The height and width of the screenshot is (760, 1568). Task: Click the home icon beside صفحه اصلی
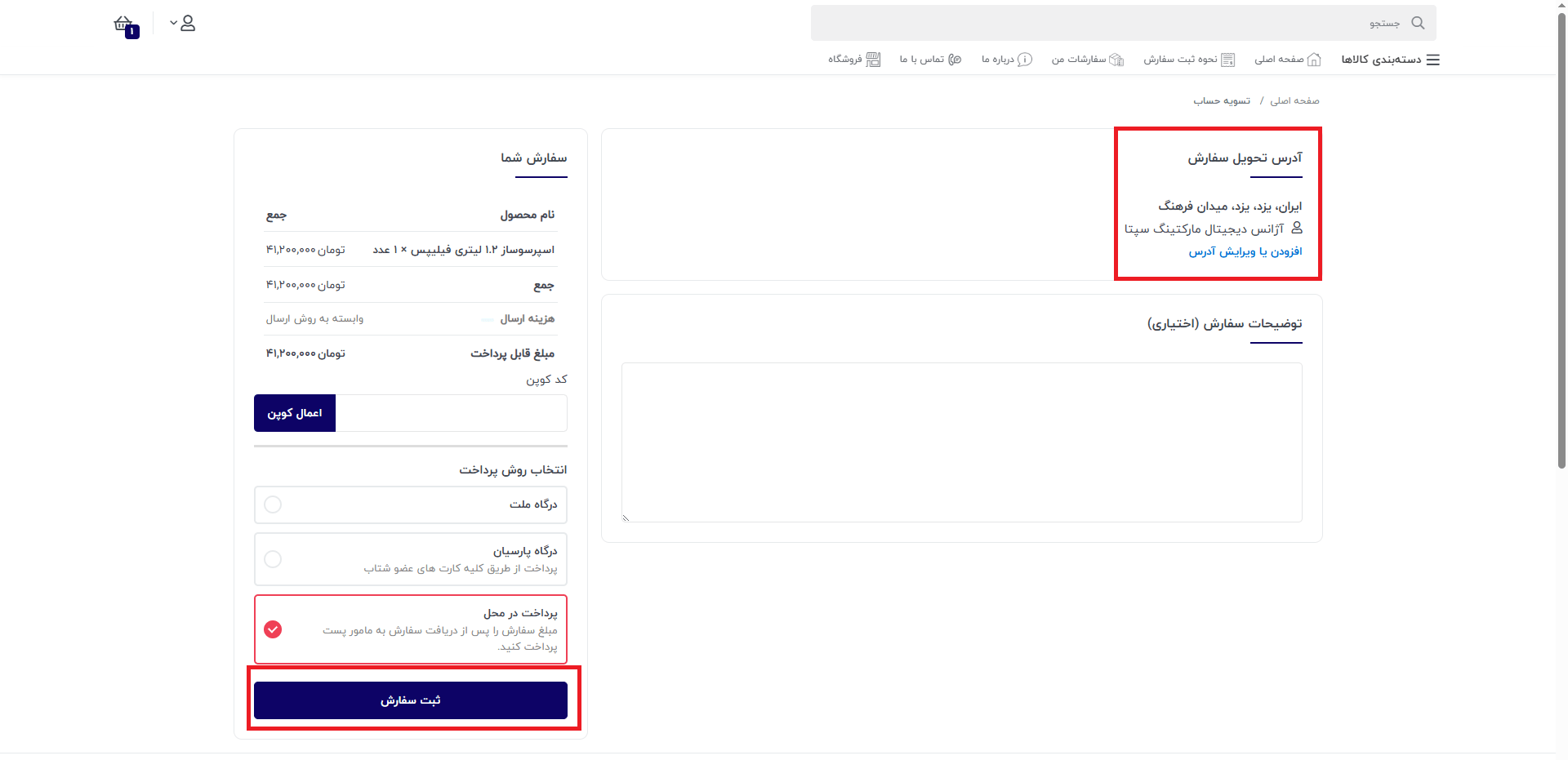(1314, 60)
